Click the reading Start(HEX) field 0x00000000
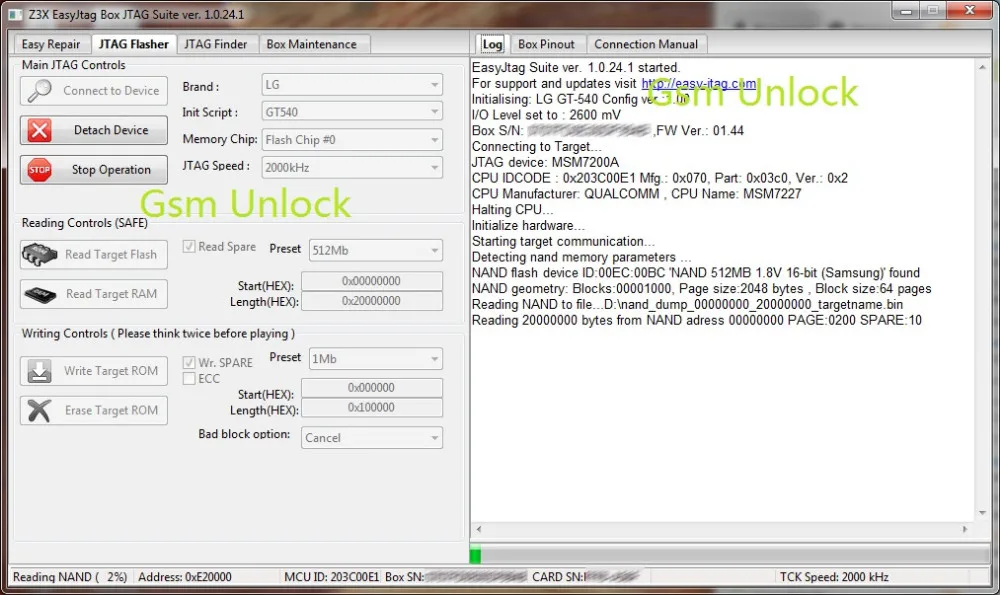Screen dimensions: 1000x595 coord(372,281)
